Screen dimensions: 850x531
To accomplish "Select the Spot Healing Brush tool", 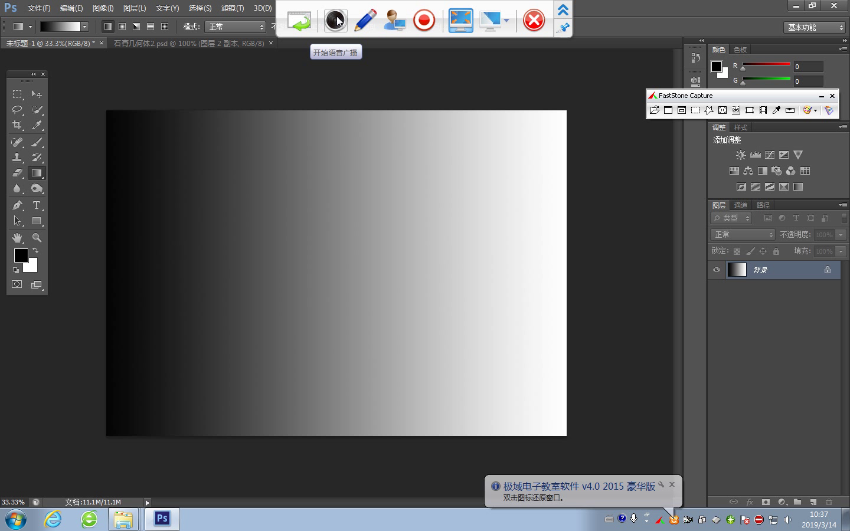I will click(x=17, y=142).
